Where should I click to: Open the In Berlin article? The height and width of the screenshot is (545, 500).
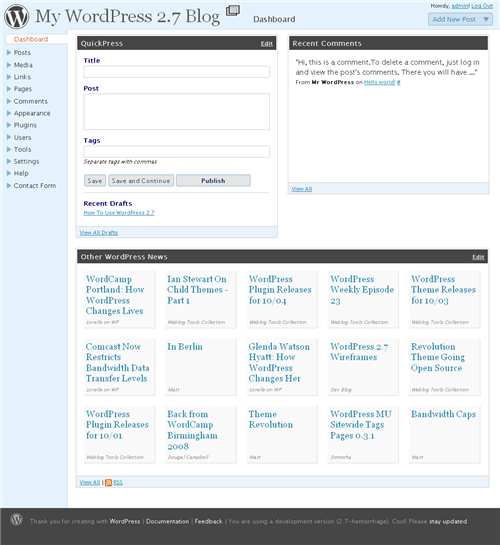coord(185,347)
